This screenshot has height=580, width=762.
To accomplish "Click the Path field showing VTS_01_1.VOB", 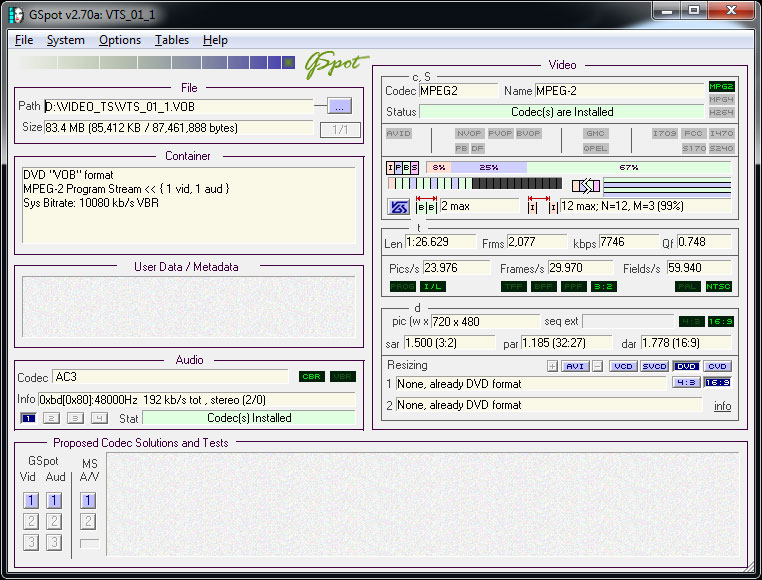I will point(178,106).
